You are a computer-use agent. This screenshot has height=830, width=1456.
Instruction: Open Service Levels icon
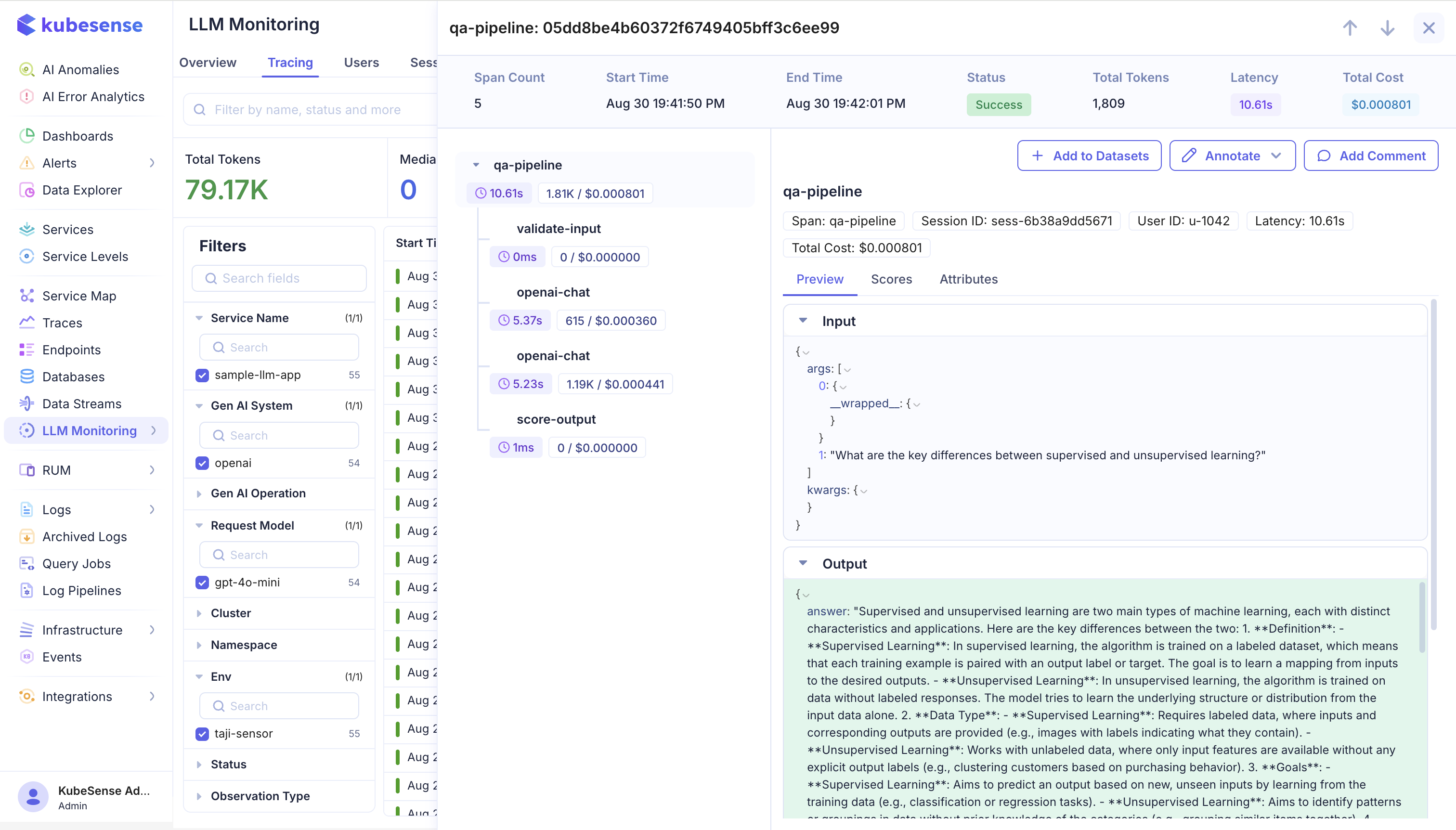point(26,256)
